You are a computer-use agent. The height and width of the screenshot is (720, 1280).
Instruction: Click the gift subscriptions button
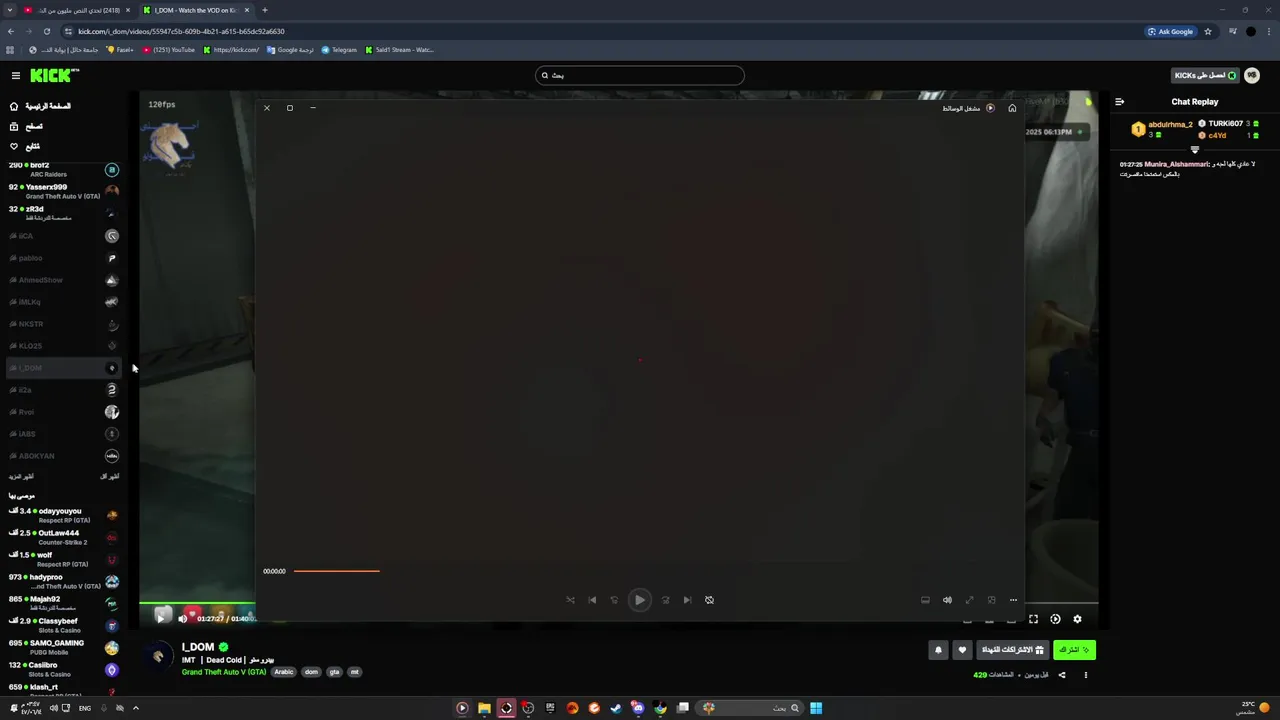pos(1012,650)
